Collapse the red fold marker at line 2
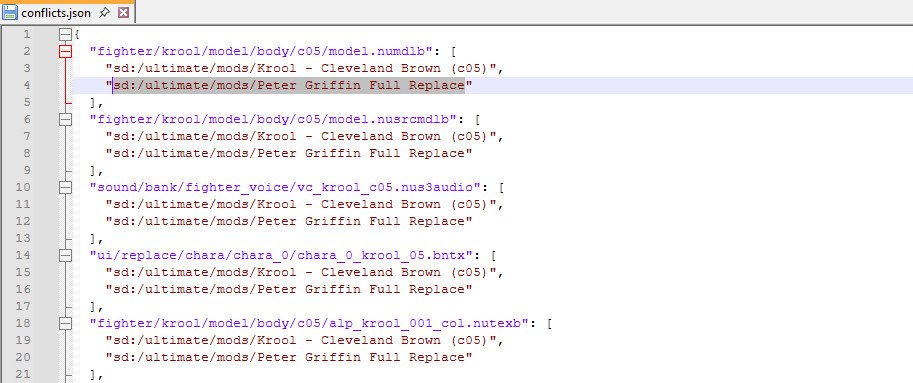This screenshot has width=913, height=383. (66, 51)
